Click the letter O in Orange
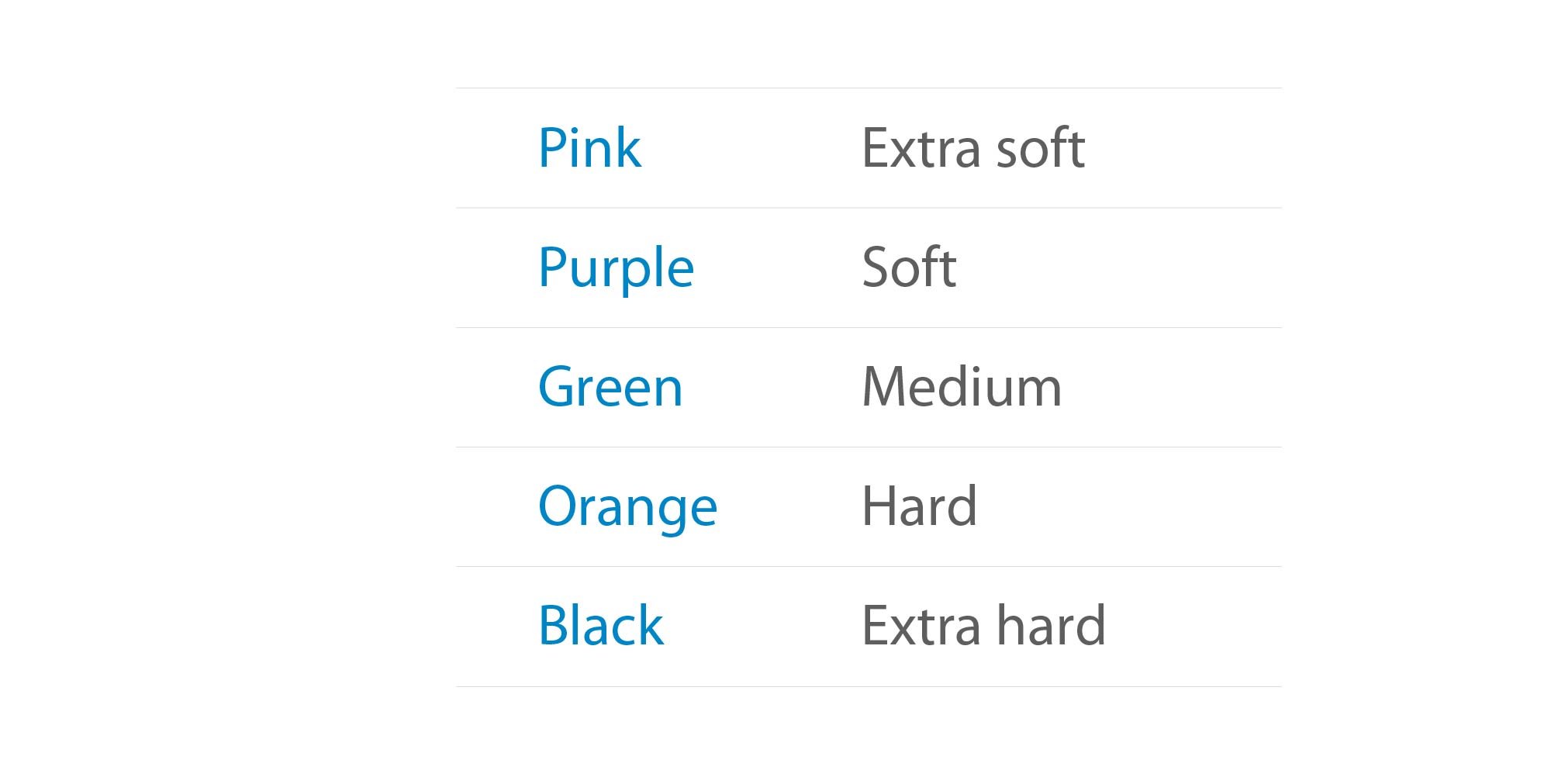Image resolution: width=1551 pixels, height=784 pixels. point(558,506)
